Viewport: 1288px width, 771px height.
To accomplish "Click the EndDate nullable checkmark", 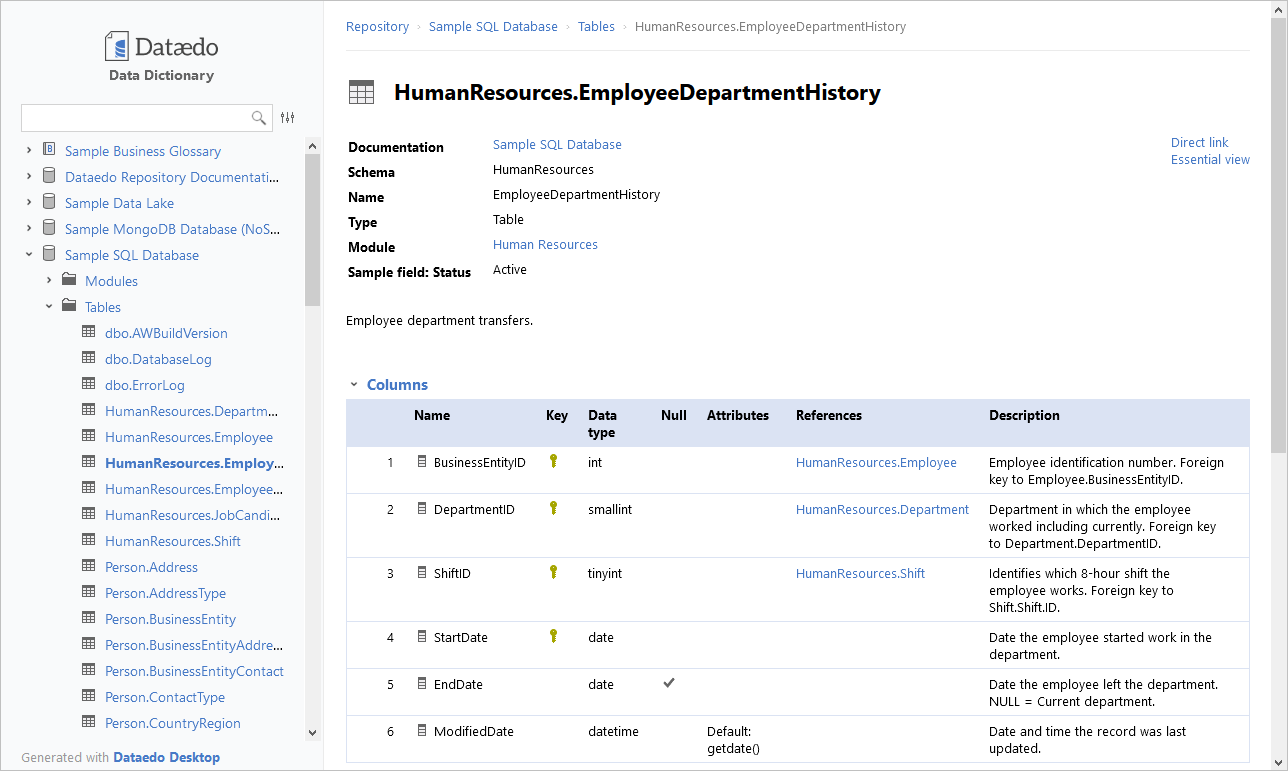I will [x=669, y=683].
